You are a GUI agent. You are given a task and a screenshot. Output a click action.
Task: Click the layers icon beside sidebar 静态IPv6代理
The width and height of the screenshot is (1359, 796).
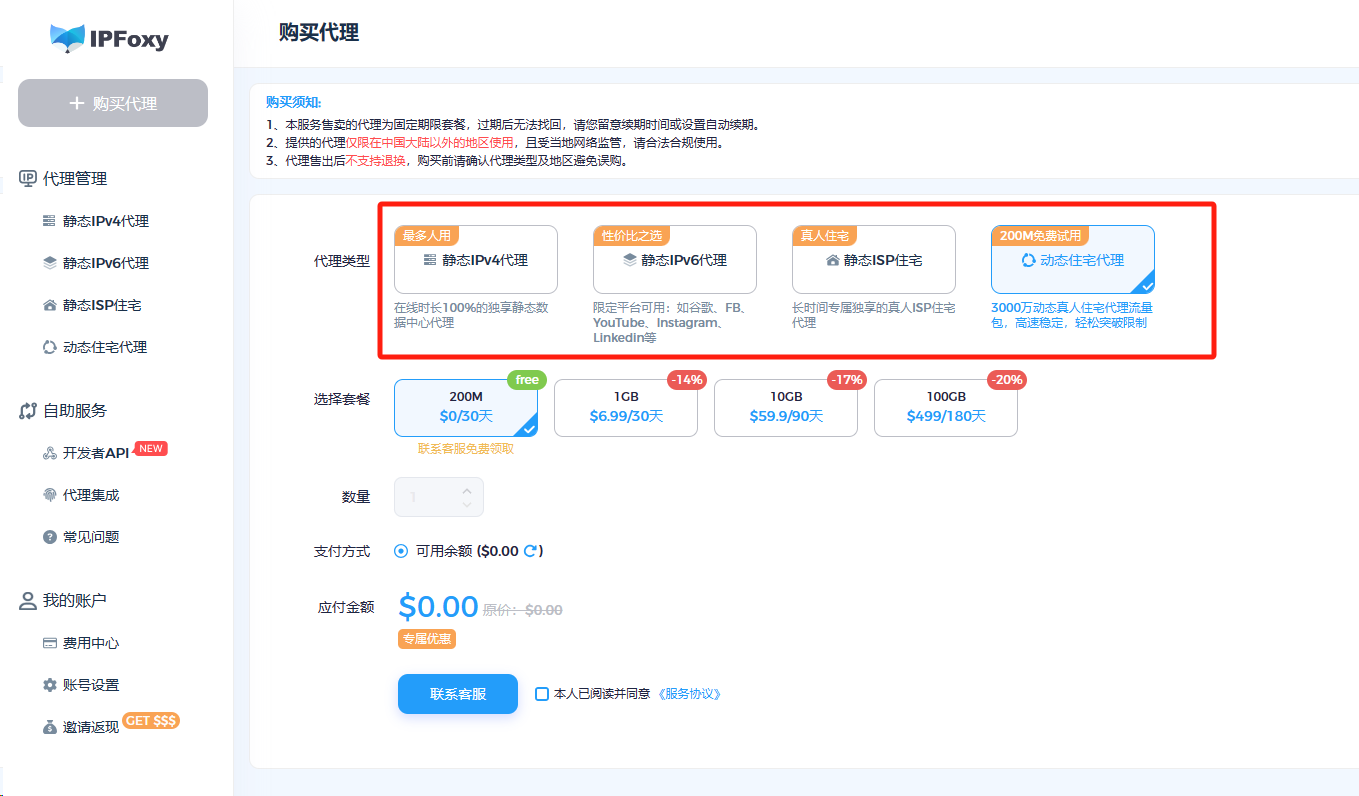click(50, 263)
